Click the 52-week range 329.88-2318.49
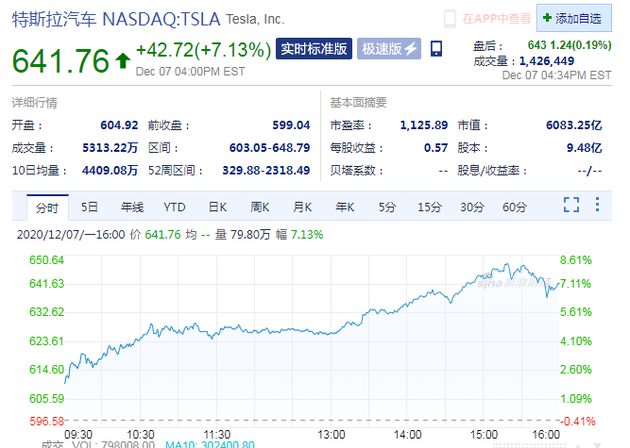 (266, 170)
